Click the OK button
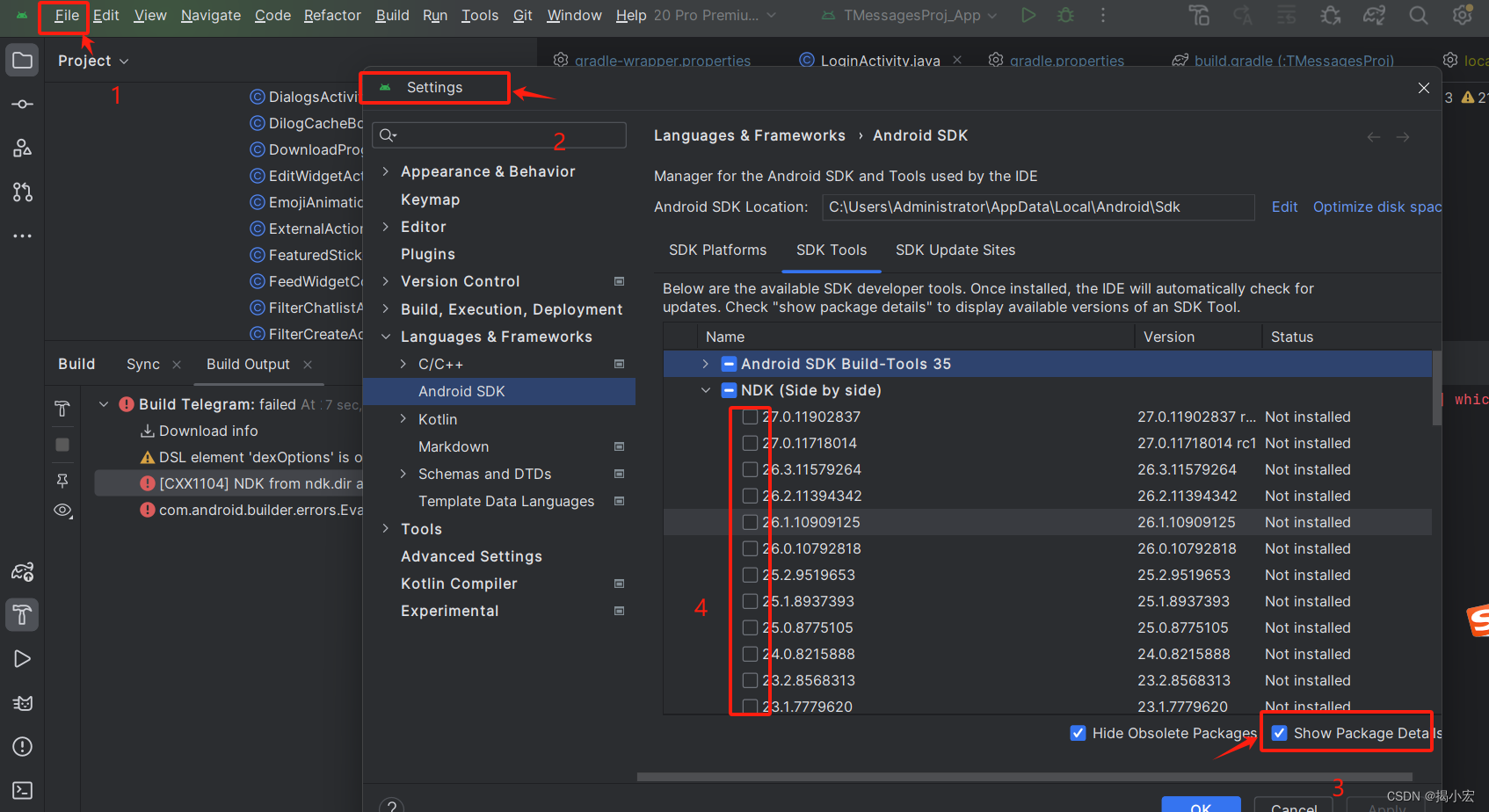The height and width of the screenshot is (812, 1489). [x=1201, y=807]
